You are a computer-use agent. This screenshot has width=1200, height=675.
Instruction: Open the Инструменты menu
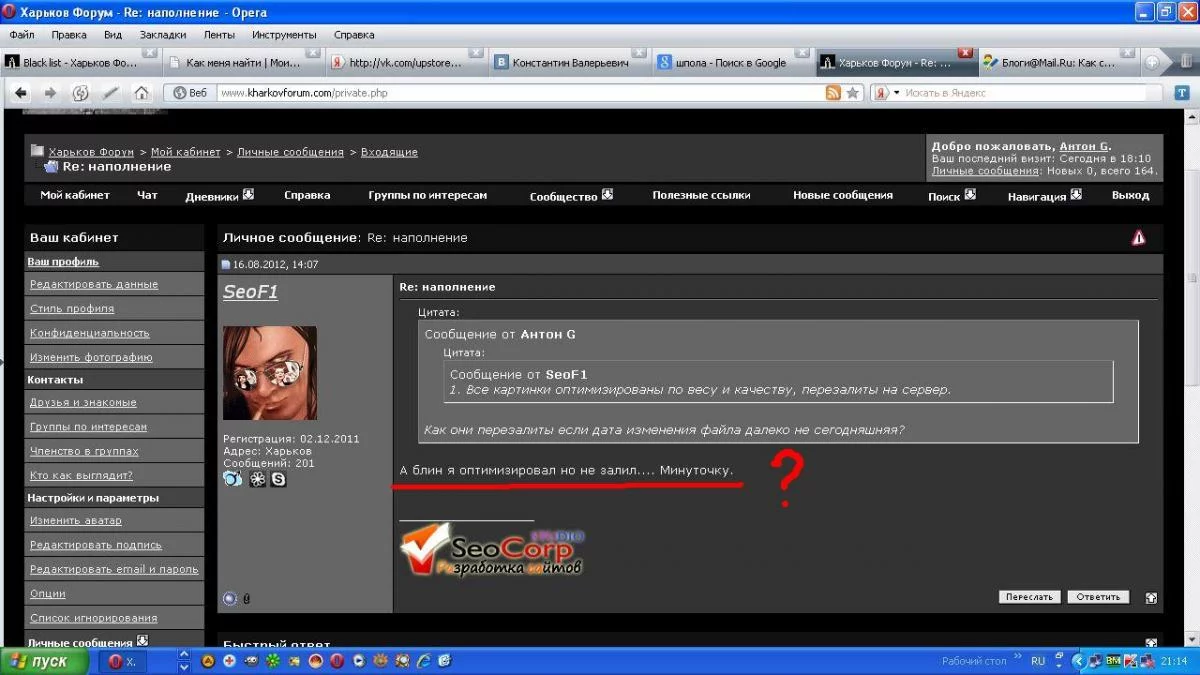click(284, 34)
